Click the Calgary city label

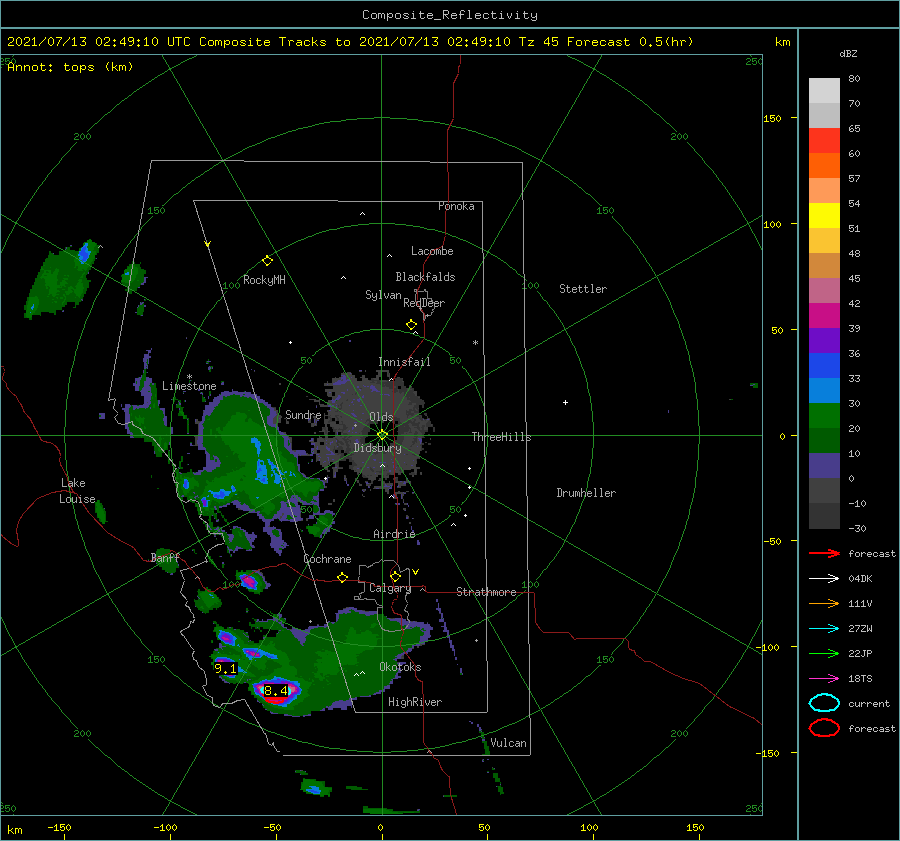390,588
